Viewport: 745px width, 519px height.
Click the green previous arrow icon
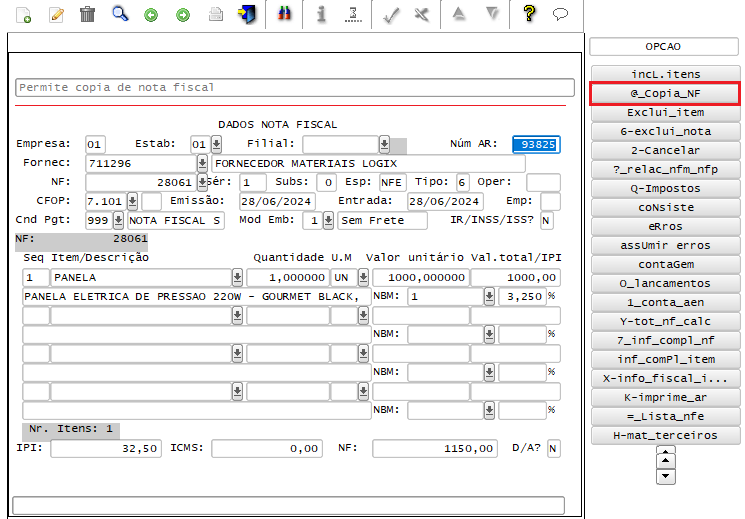151,15
